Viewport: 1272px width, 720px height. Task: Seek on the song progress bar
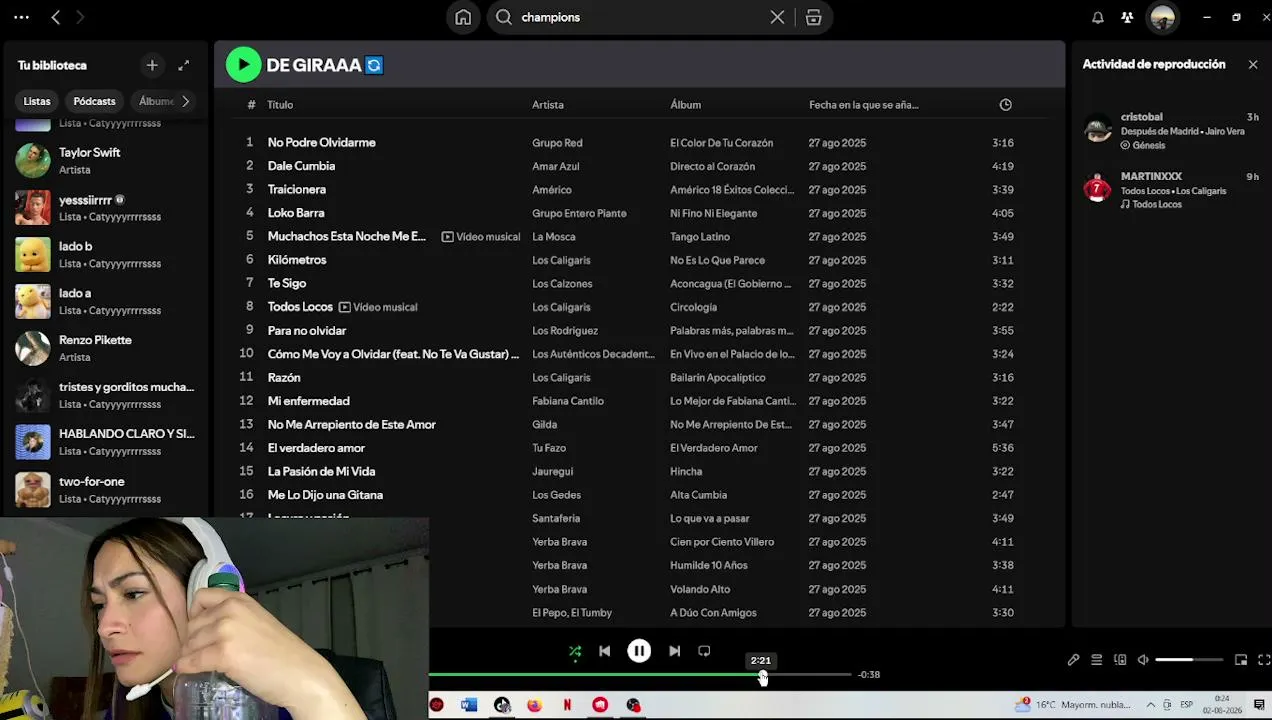point(640,675)
